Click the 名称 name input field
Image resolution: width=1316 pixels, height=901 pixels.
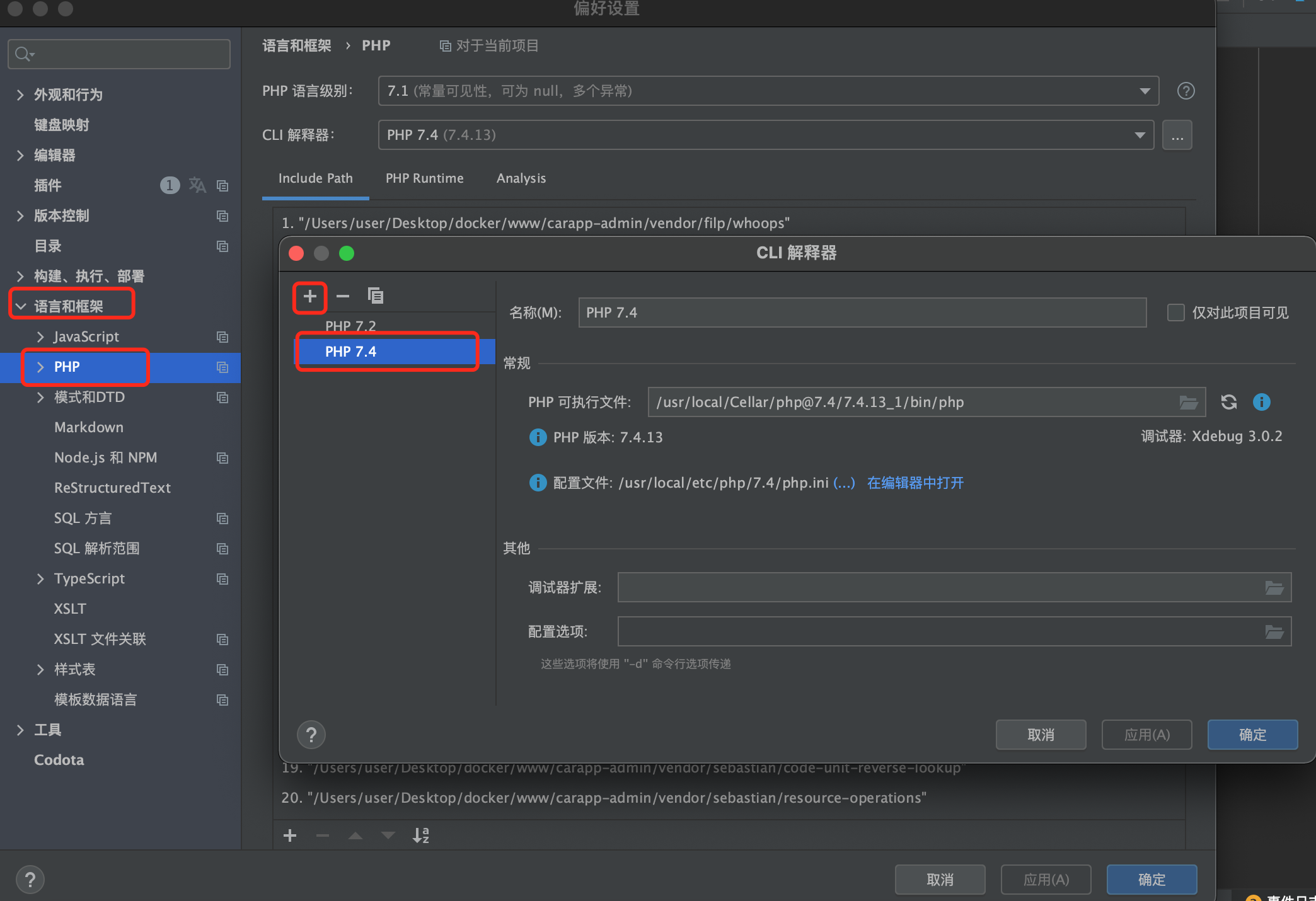(x=862, y=313)
